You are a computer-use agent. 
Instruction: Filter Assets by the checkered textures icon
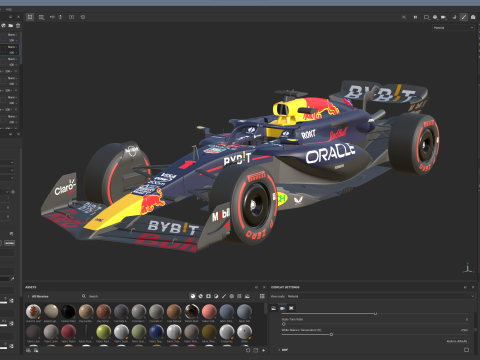[x=239, y=296]
